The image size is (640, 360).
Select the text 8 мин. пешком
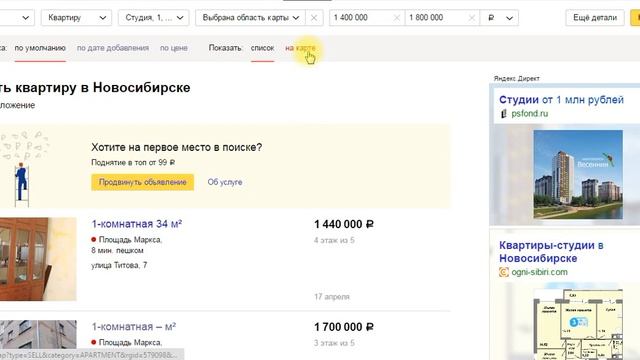pos(118,250)
